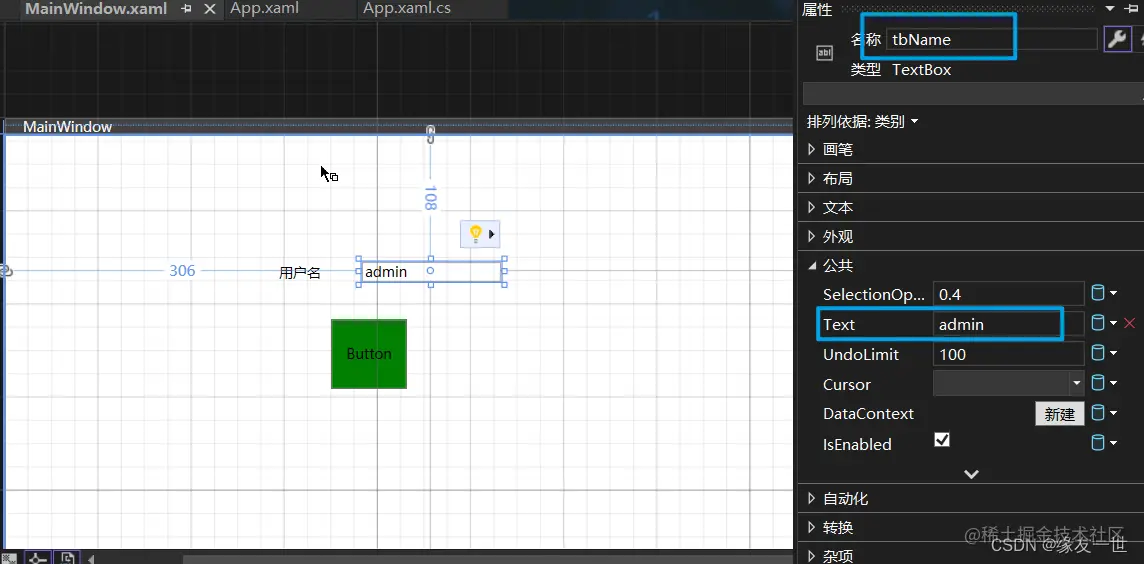The image size is (1144, 564).
Task: Toggle snap to snaplines icon
Action: [x=37, y=558]
